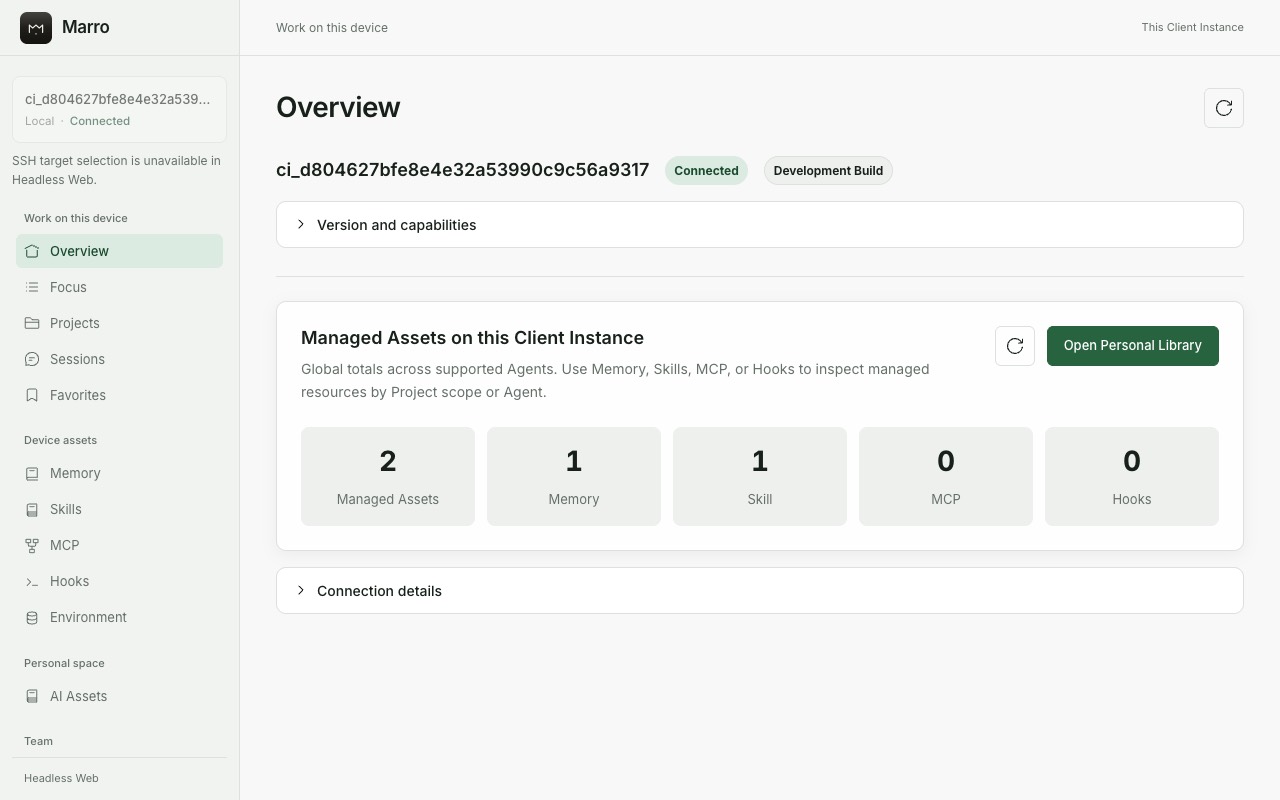1280x800 pixels.
Task: Click the Development Build badge
Action: (828, 170)
